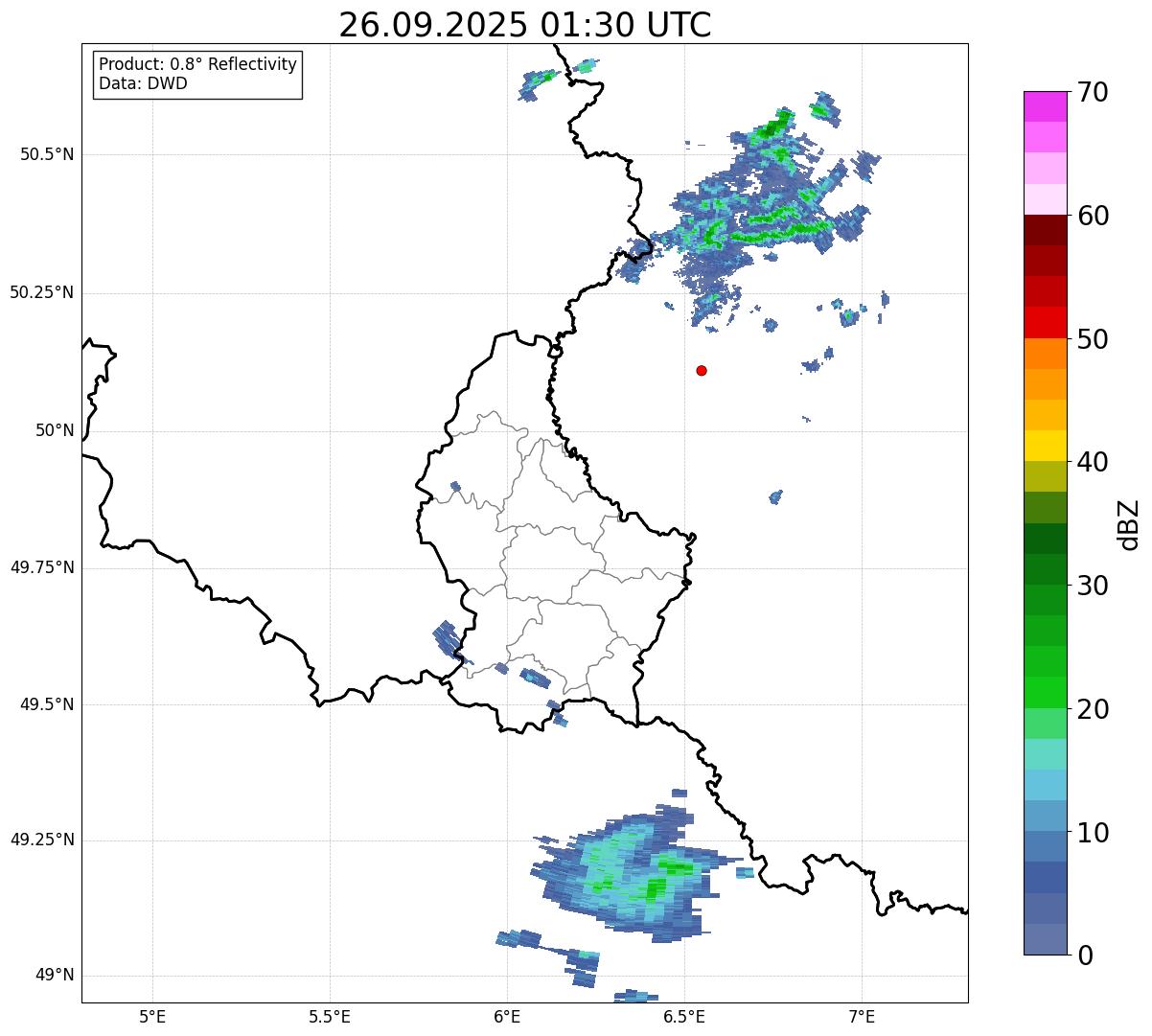1152x1036 pixels.
Task: Click the orange colorbar segment below 50
Action: pyautogui.click(x=1046, y=354)
